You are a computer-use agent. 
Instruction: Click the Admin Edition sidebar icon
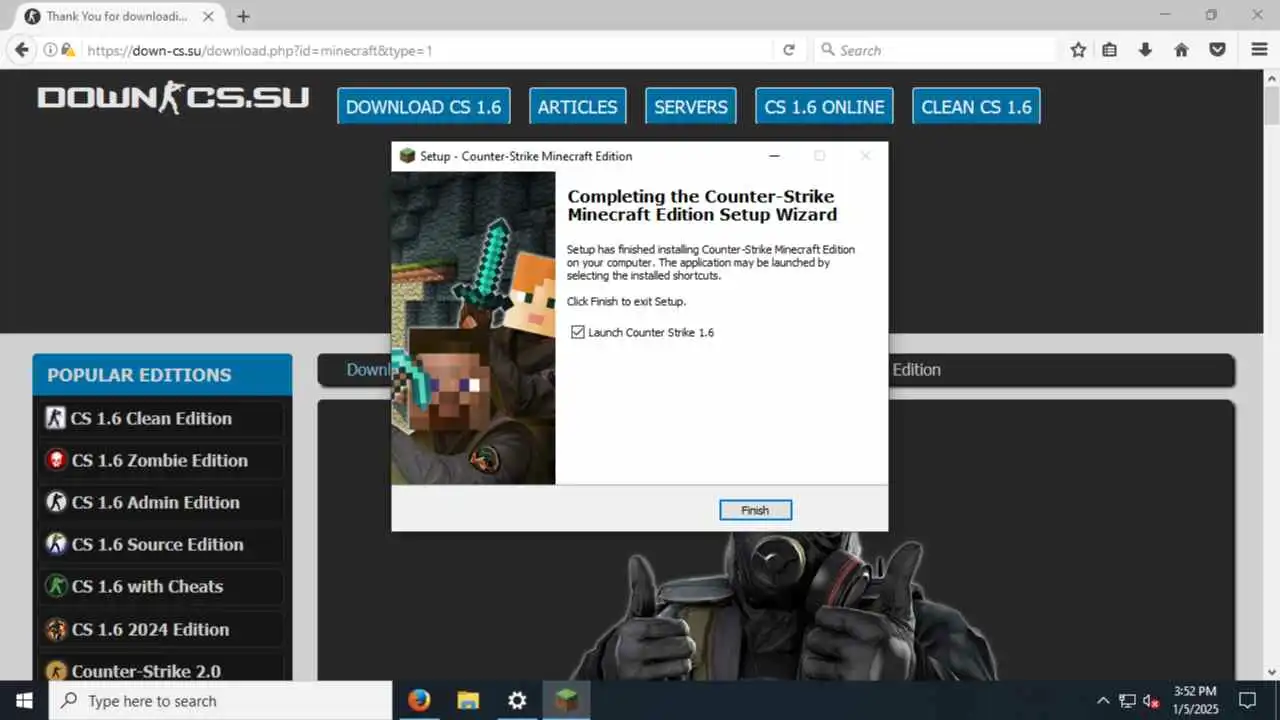point(56,502)
